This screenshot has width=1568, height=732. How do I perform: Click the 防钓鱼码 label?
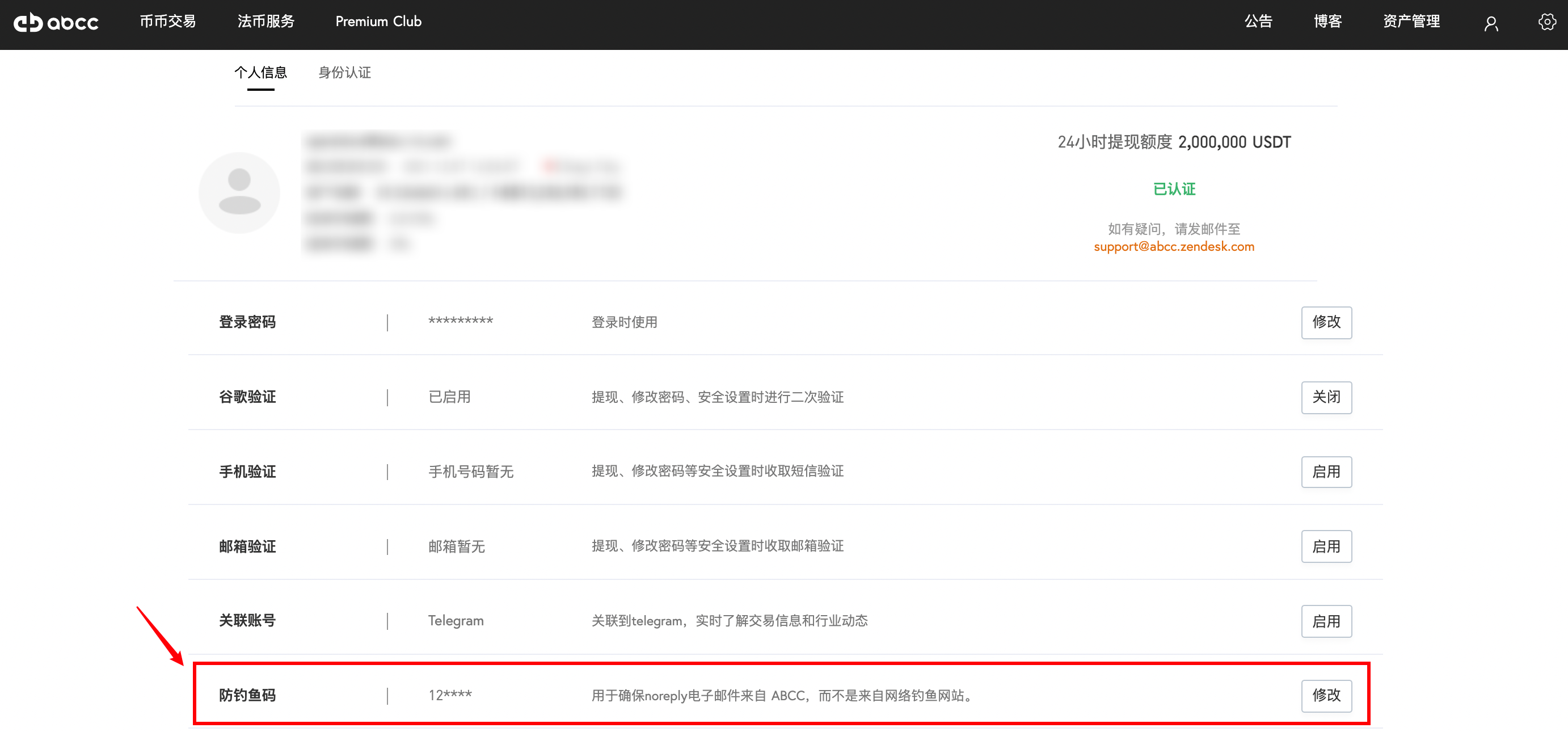pos(247,696)
